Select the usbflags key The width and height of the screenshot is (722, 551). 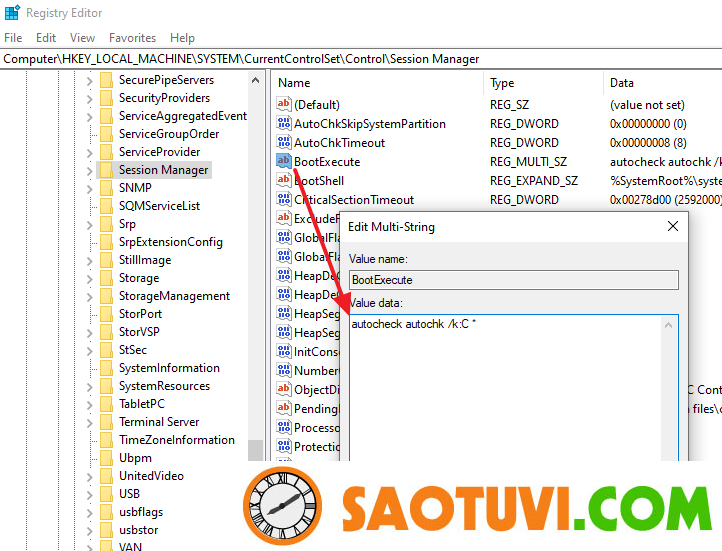point(141,512)
